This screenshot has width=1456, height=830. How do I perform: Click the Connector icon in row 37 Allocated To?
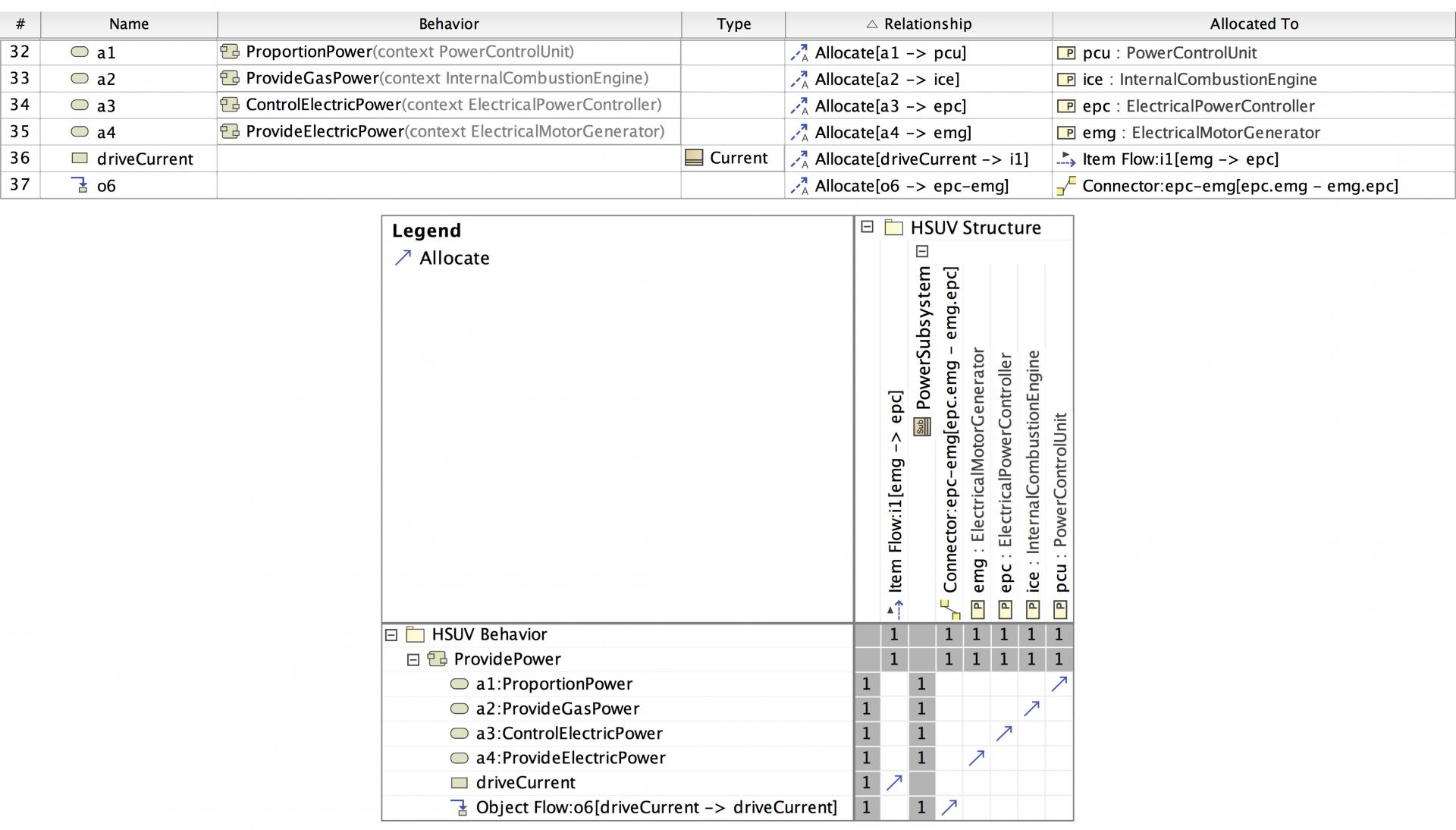(x=1065, y=186)
